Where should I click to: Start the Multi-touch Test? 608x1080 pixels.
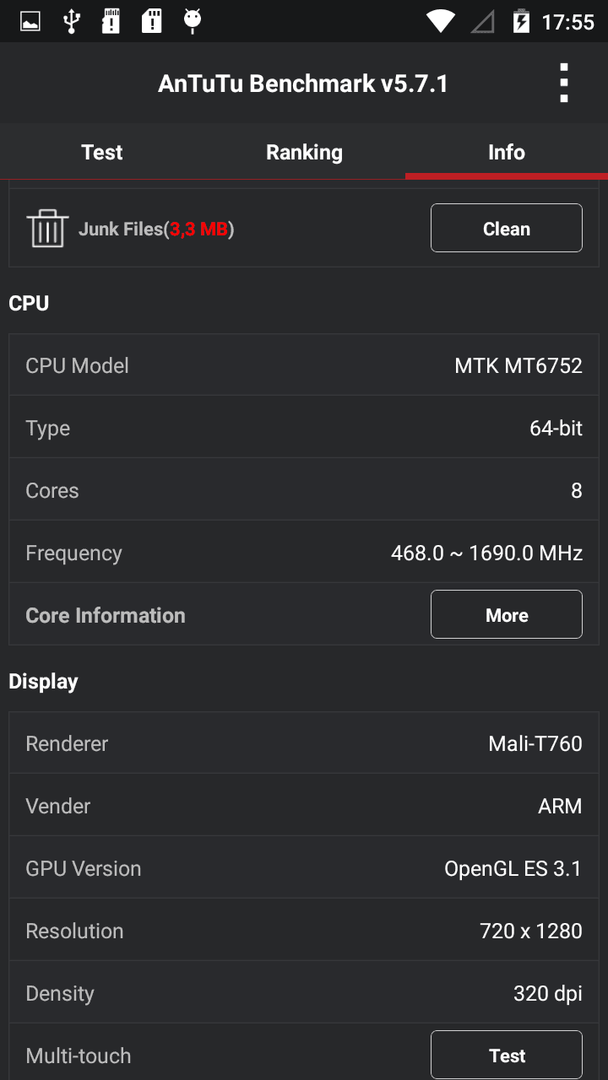506,1055
